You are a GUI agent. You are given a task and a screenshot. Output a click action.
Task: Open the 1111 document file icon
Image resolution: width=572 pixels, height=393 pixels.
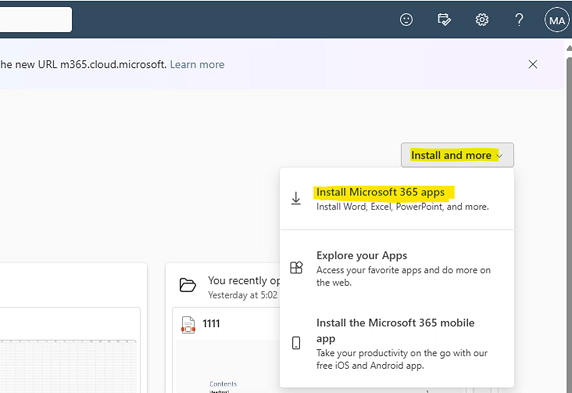(188, 325)
